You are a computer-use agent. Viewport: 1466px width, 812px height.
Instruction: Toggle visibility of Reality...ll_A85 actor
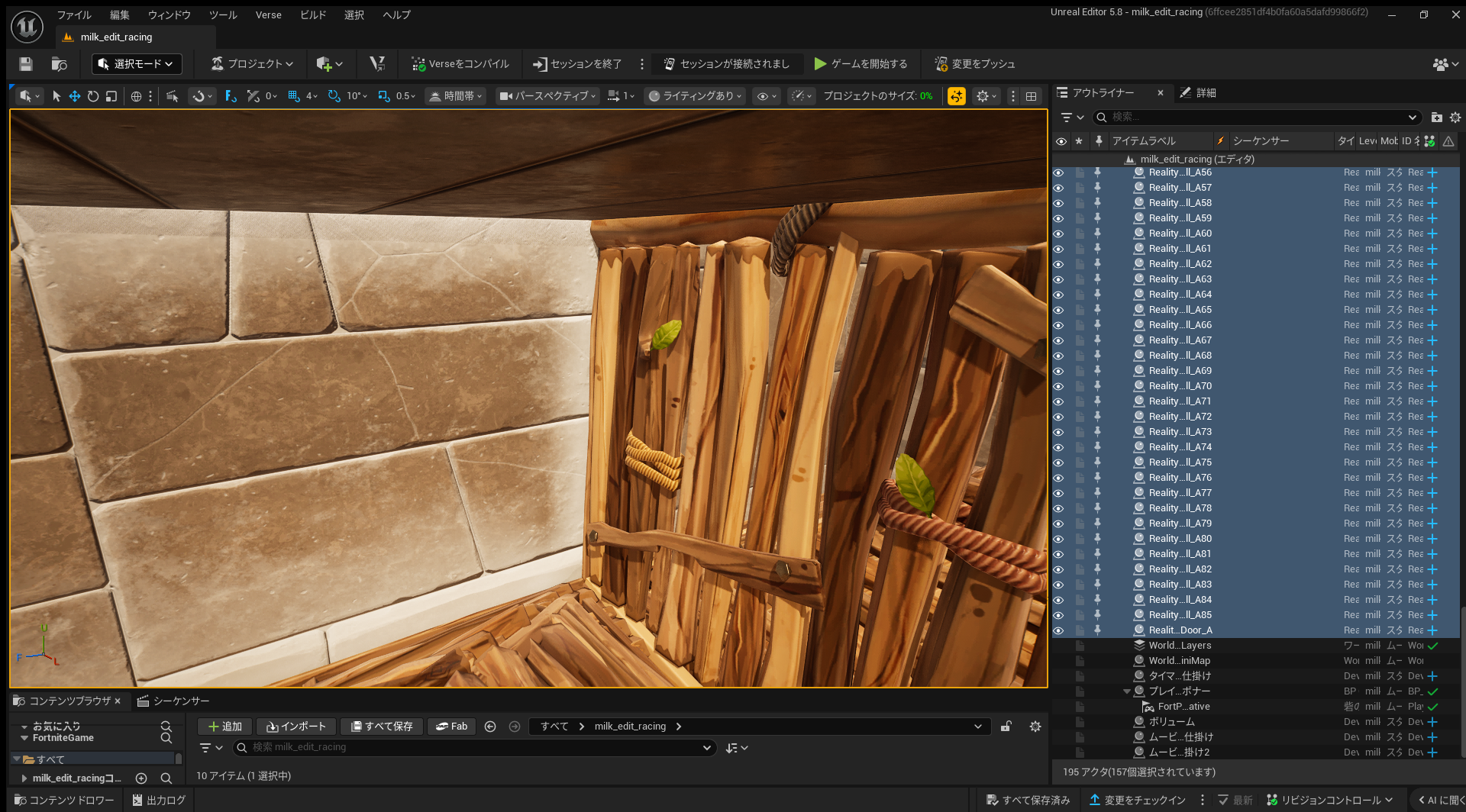coord(1058,615)
